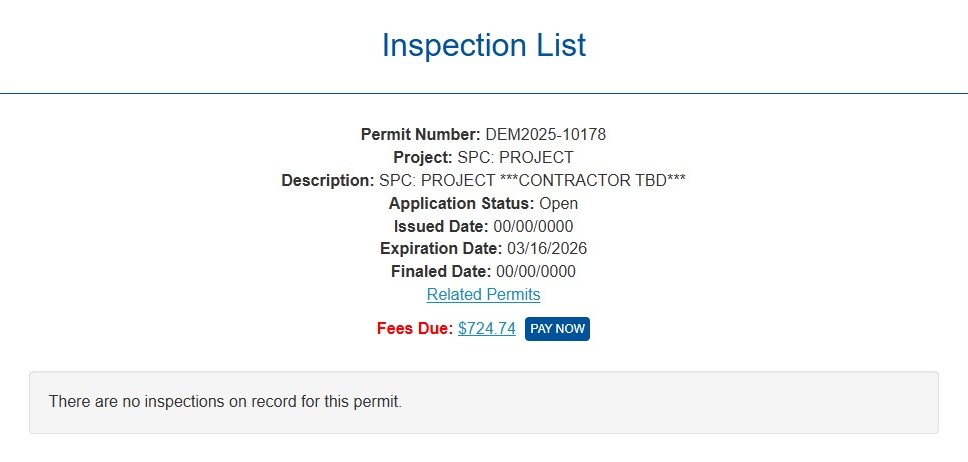This screenshot has height=462, width=968.
Task: Click the Inspection List page heading
Action: tap(484, 45)
